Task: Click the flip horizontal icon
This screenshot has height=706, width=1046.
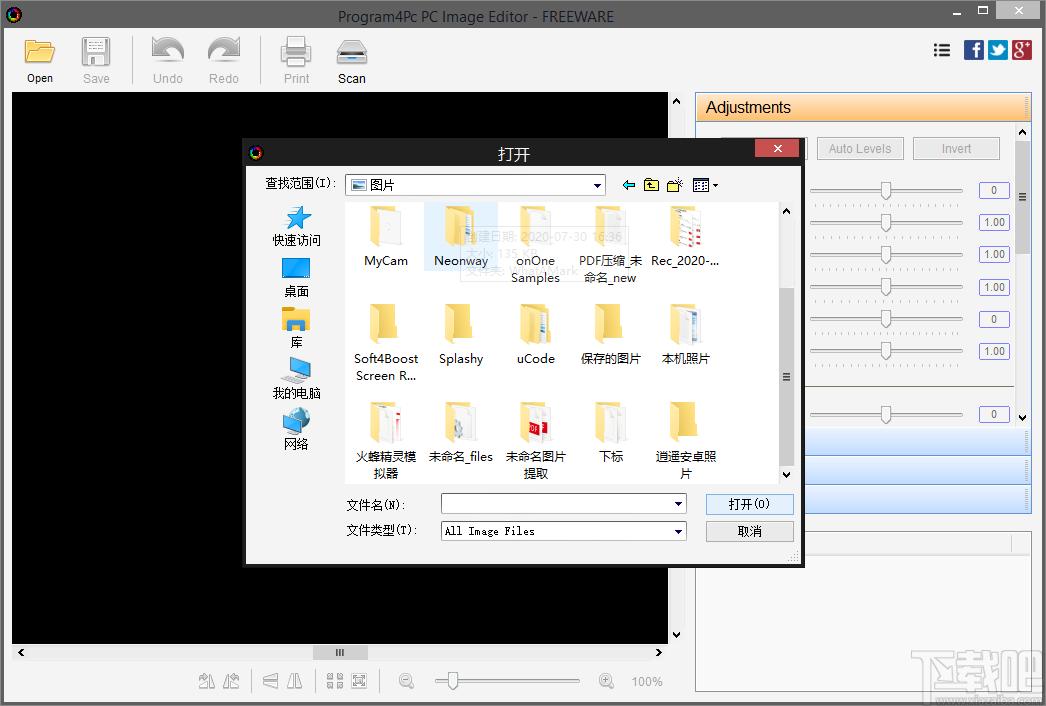Action: [294, 681]
